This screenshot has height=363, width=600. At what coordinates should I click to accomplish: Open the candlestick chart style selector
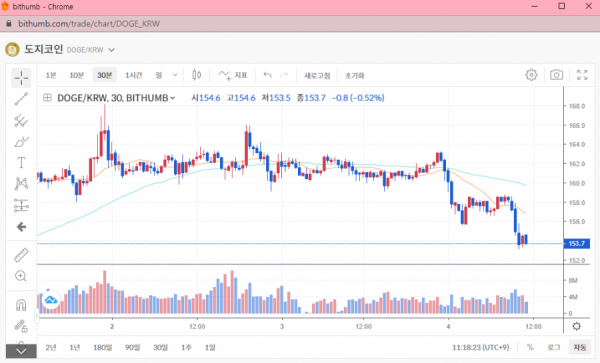click(x=197, y=75)
